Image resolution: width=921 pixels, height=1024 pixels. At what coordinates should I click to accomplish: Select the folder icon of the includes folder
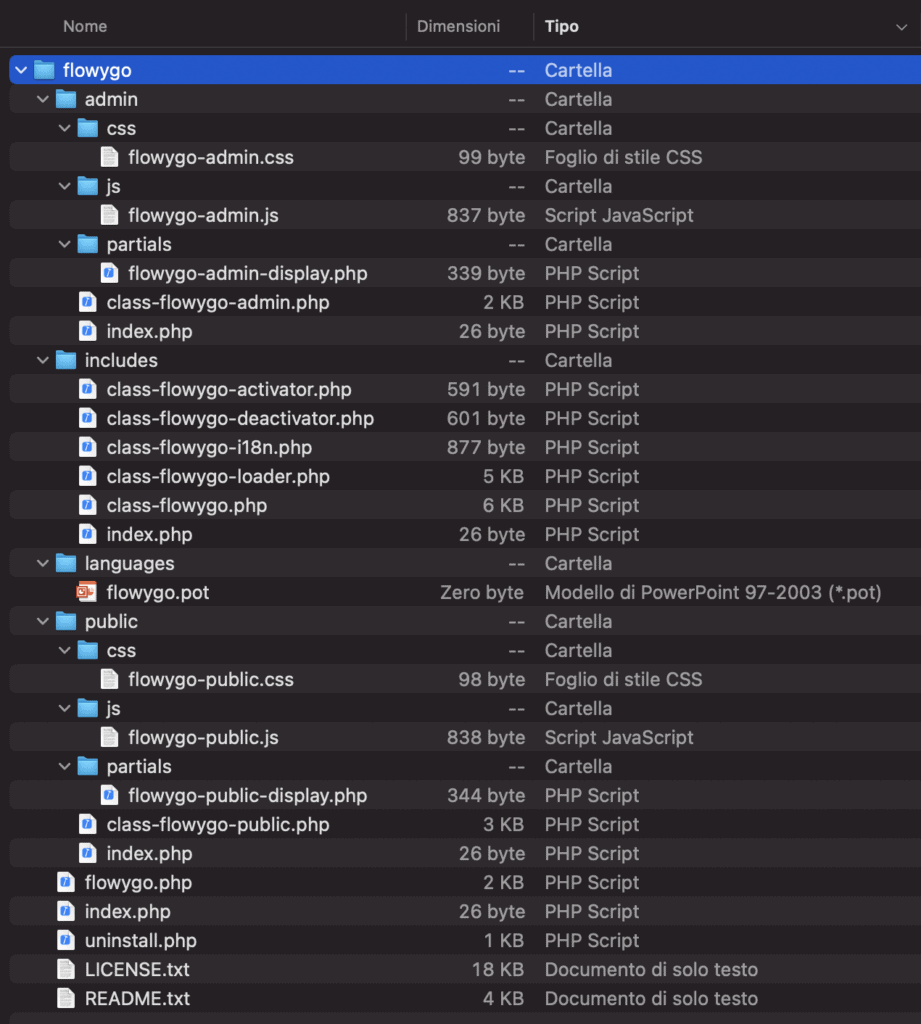coord(63,360)
